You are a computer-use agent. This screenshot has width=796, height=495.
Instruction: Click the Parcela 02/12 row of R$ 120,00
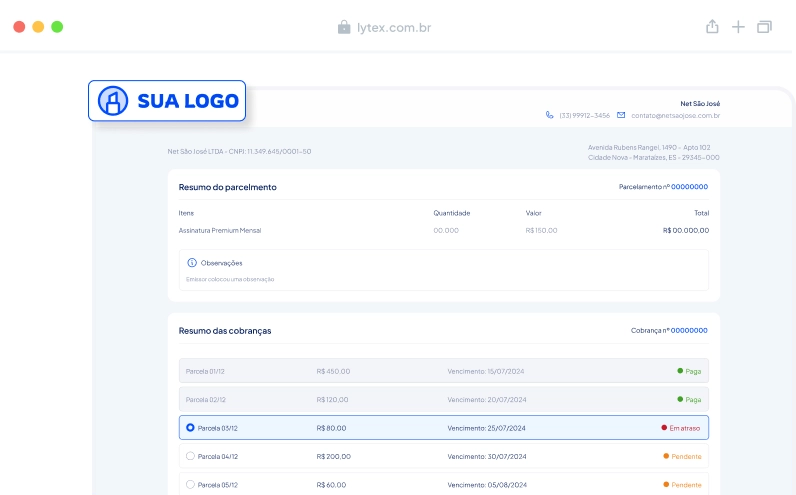point(444,400)
